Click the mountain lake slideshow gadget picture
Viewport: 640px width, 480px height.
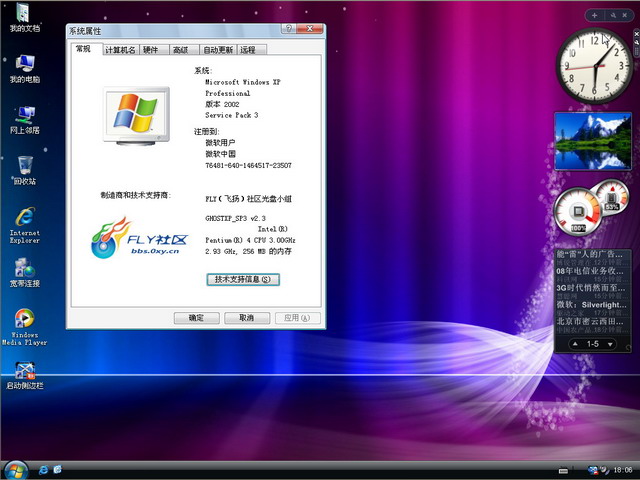(x=593, y=141)
